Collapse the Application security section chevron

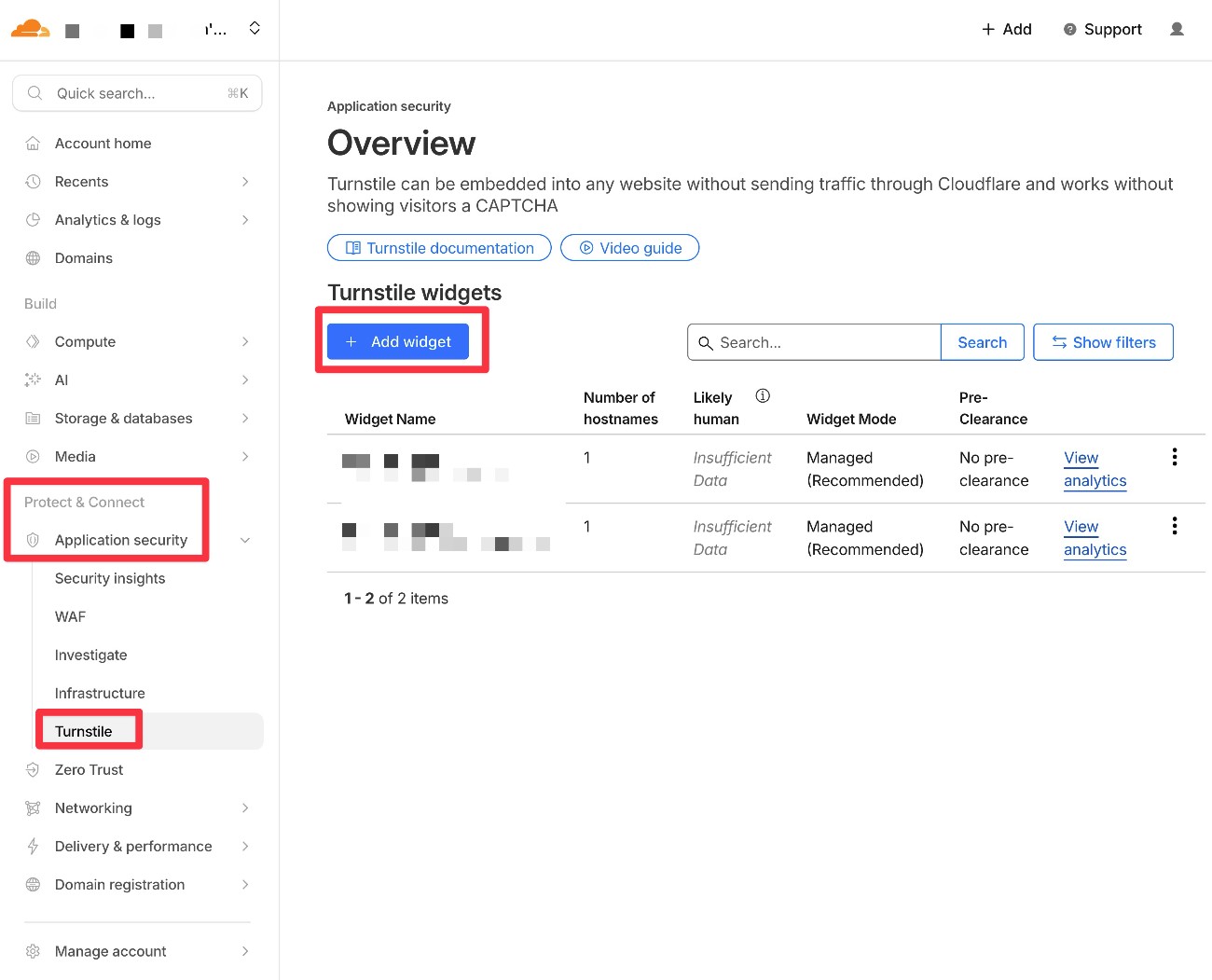pos(244,540)
